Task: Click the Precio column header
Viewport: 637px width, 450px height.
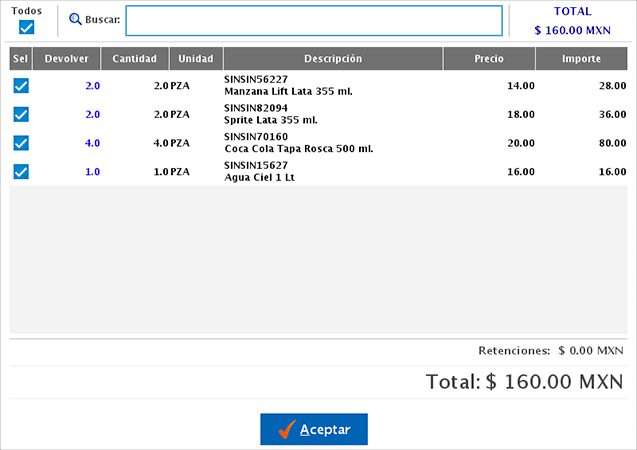Action: point(489,58)
